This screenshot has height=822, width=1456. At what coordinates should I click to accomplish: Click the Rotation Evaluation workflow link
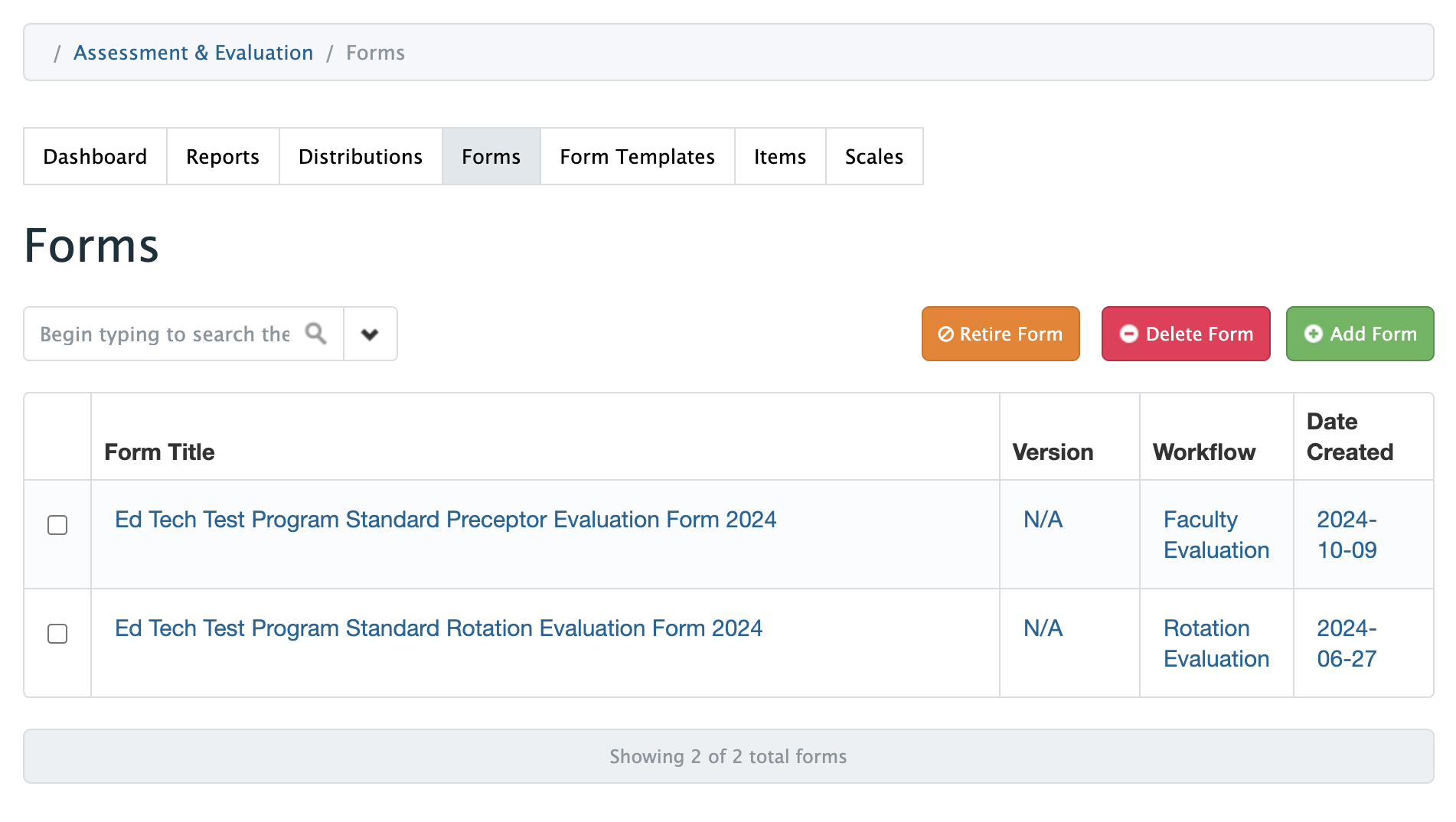click(x=1216, y=643)
